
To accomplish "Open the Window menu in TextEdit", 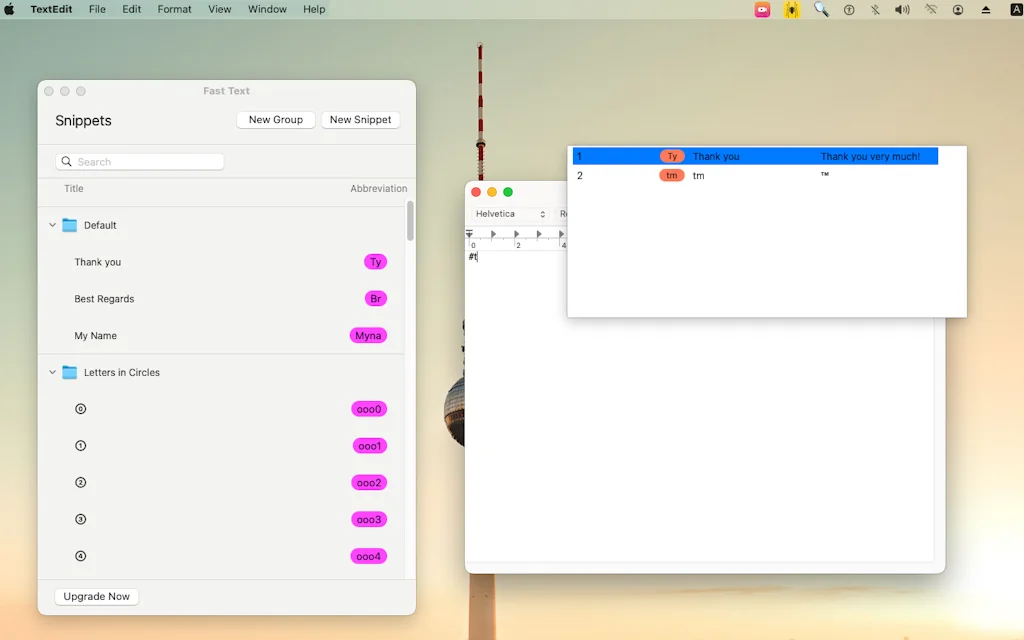I will point(267,9).
